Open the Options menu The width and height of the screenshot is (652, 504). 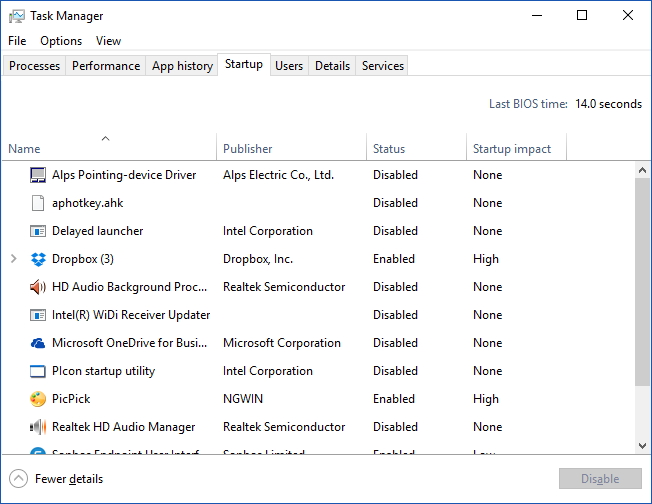pyautogui.click(x=61, y=41)
